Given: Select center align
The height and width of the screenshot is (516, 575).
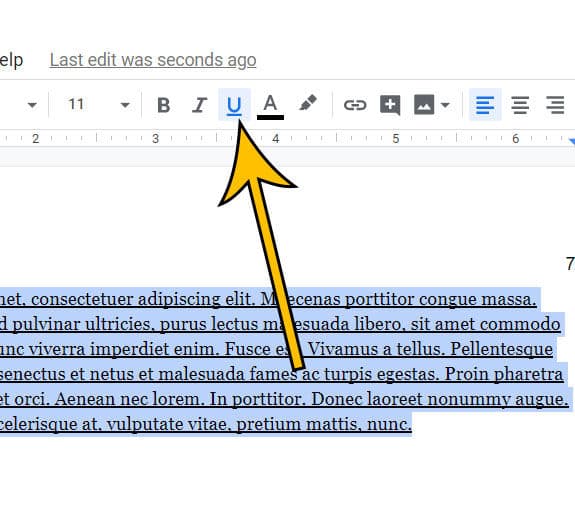Looking at the screenshot, I should pyautogui.click(x=520, y=105).
